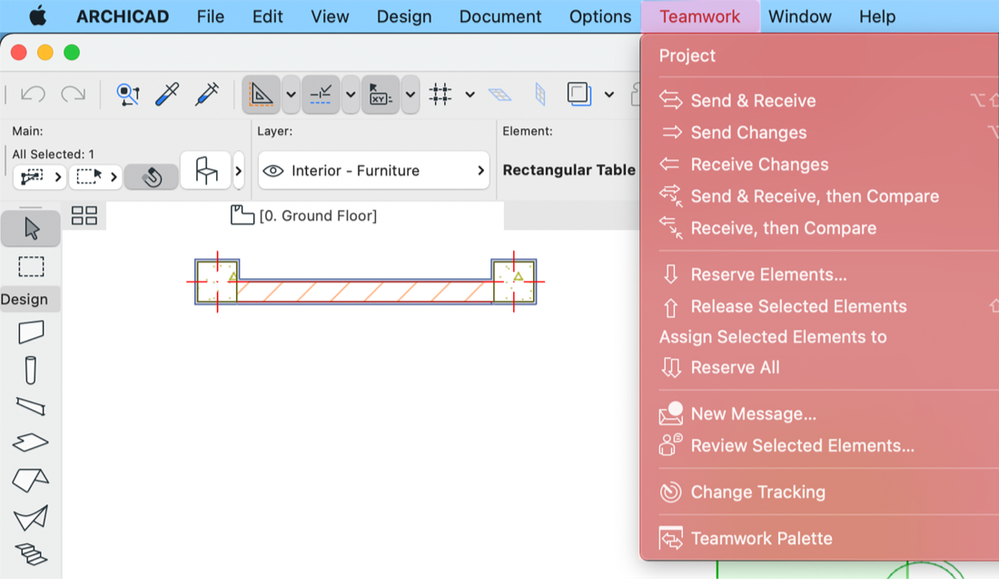The image size is (999, 579).
Task: Click the trace reference icon
Action: (x=579, y=94)
